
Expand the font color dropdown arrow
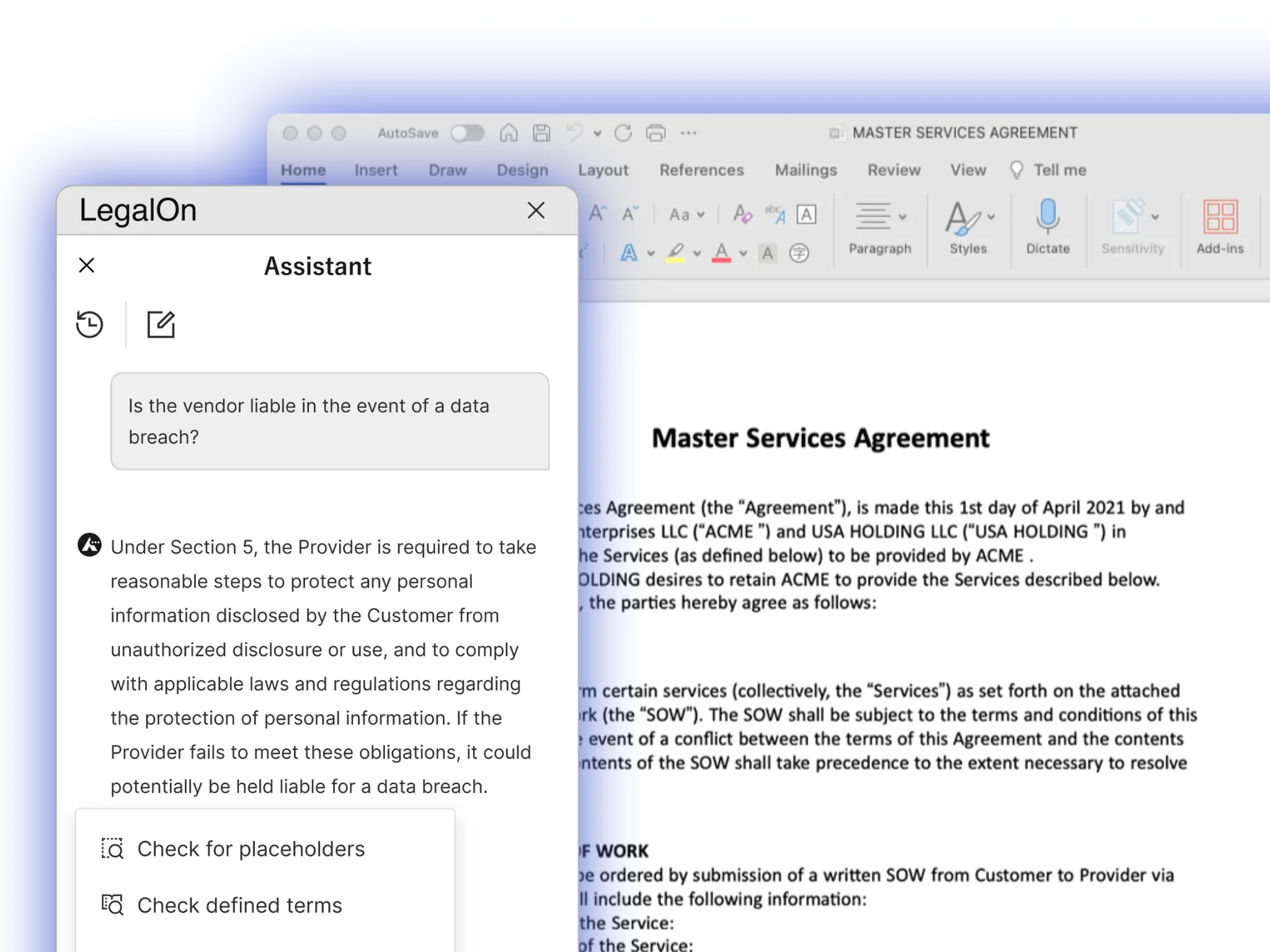click(743, 253)
